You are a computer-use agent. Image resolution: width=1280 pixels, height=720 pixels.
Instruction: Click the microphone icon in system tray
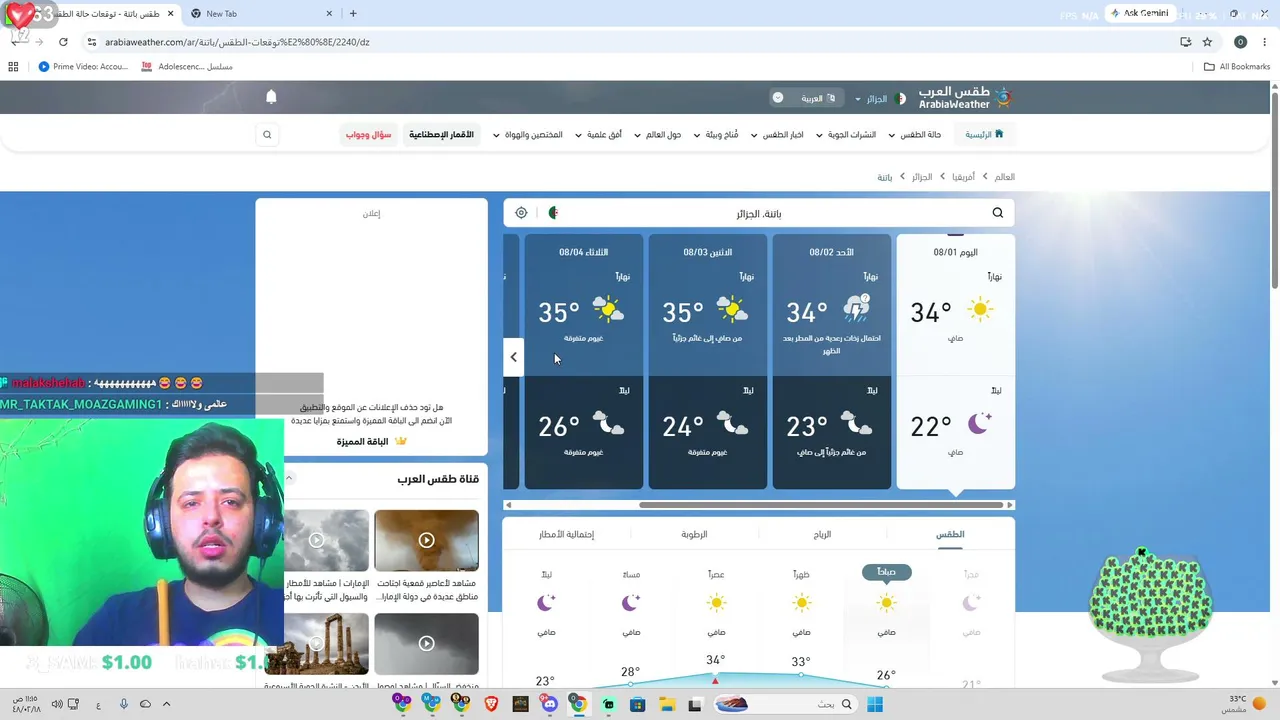click(124, 704)
